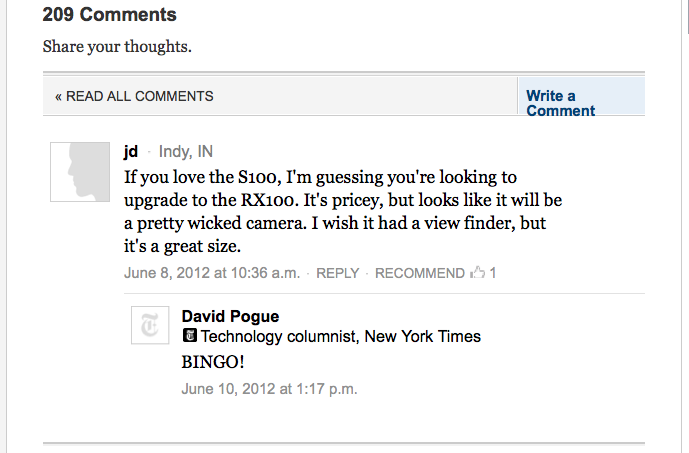Click the Indy, IN location text

pos(186,152)
